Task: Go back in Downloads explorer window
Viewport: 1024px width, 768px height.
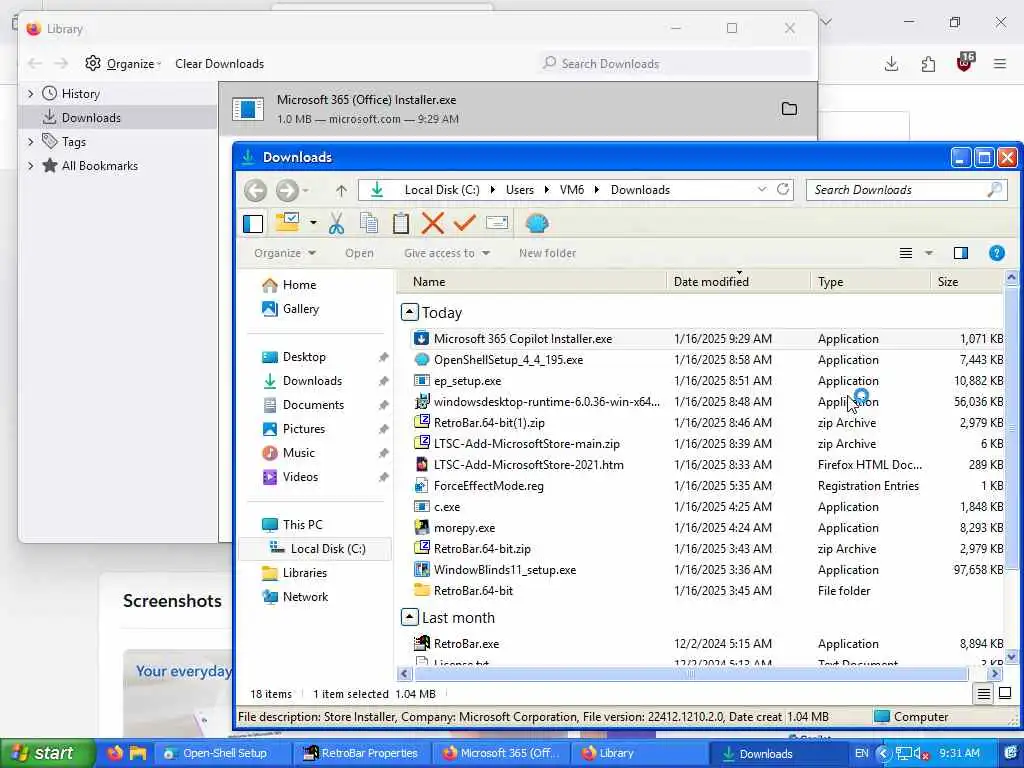Action: 255,191
